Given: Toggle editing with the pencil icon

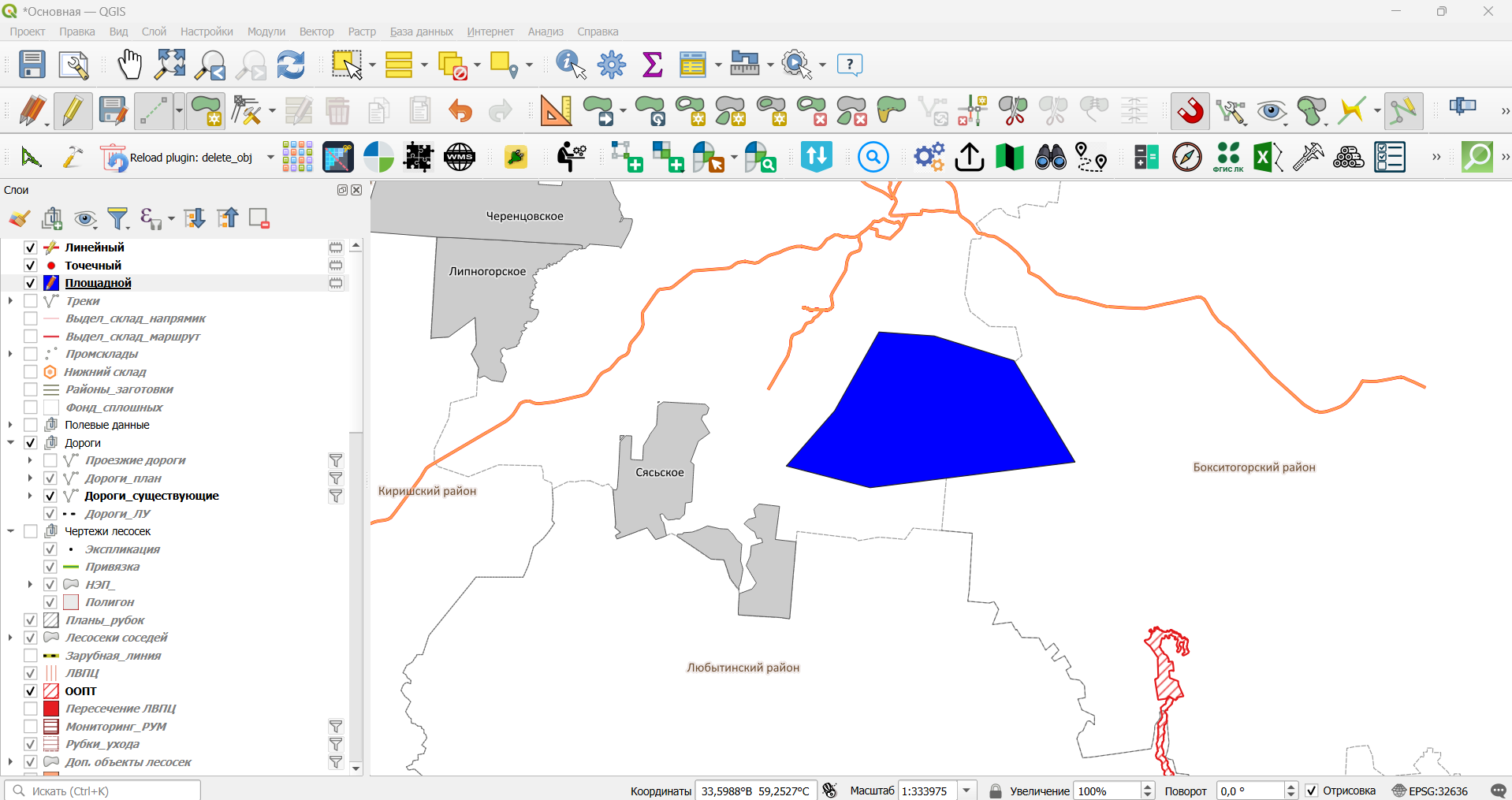Looking at the screenshot, I should click(x=73, y=111).
